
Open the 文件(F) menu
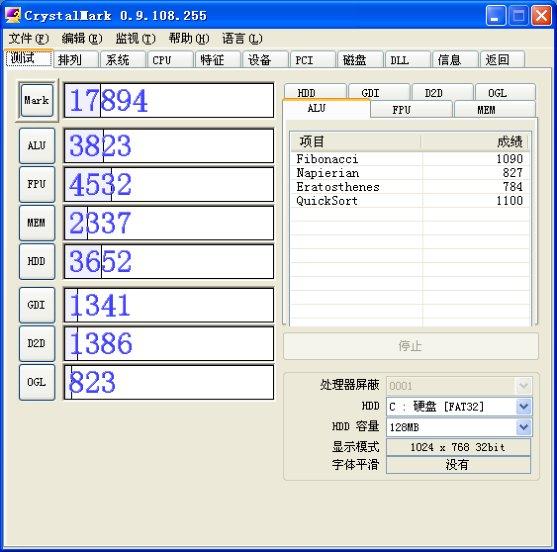click(28, 38)
